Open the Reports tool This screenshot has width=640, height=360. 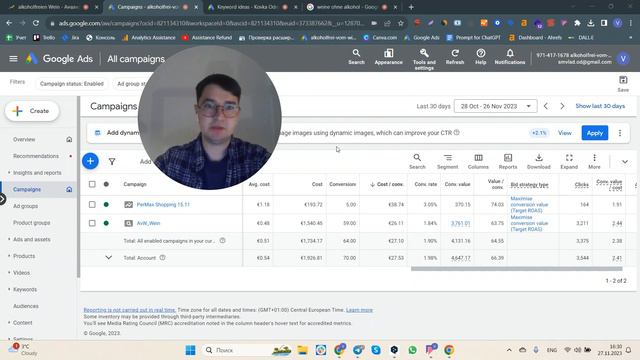[x=508, y=161]
